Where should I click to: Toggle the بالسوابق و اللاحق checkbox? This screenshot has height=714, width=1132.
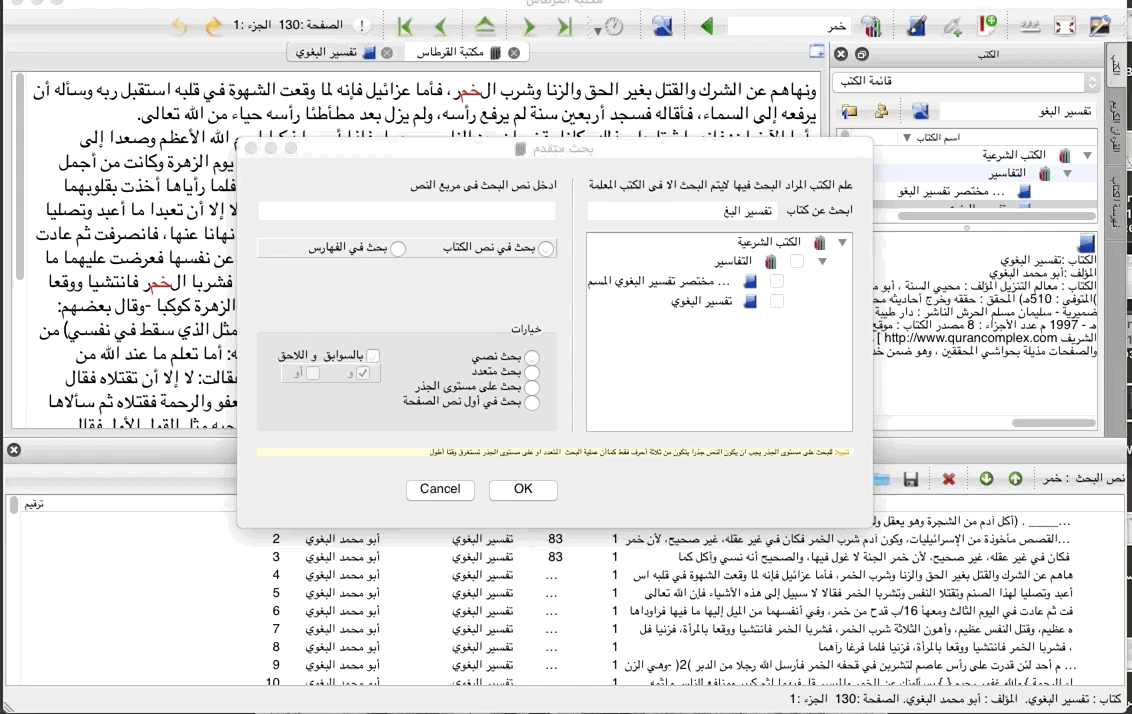point(373,356)
